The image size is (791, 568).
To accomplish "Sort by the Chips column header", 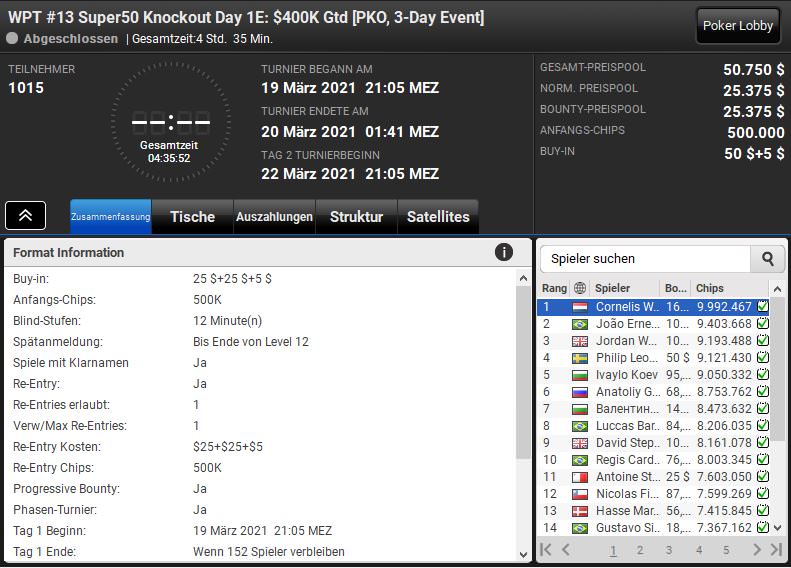I will point(730,288).
